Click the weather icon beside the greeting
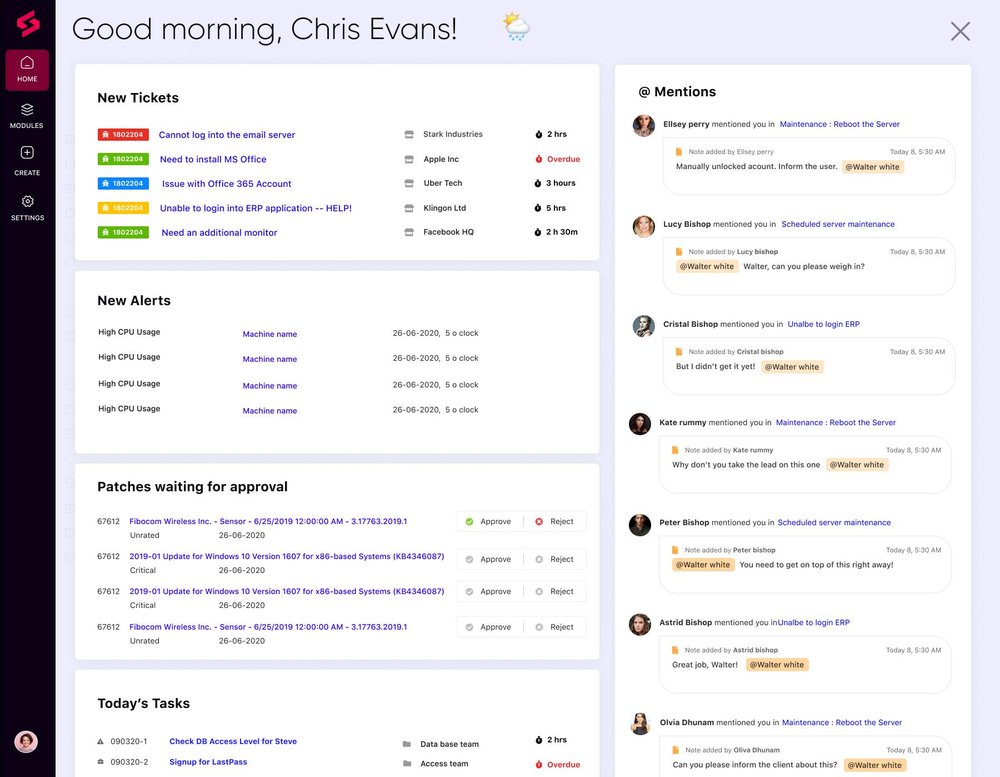This screenshot has height=777, width=1000. [516, 27]
